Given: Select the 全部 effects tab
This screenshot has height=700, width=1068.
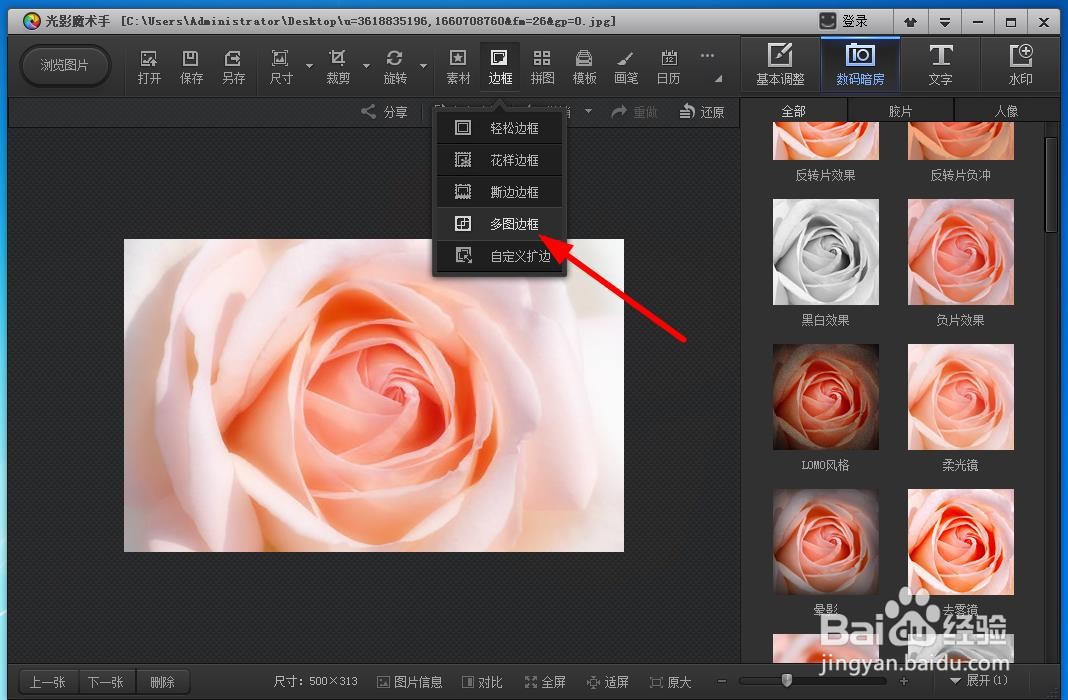Looking at the screenshot, I should click(x=794, y=111).
